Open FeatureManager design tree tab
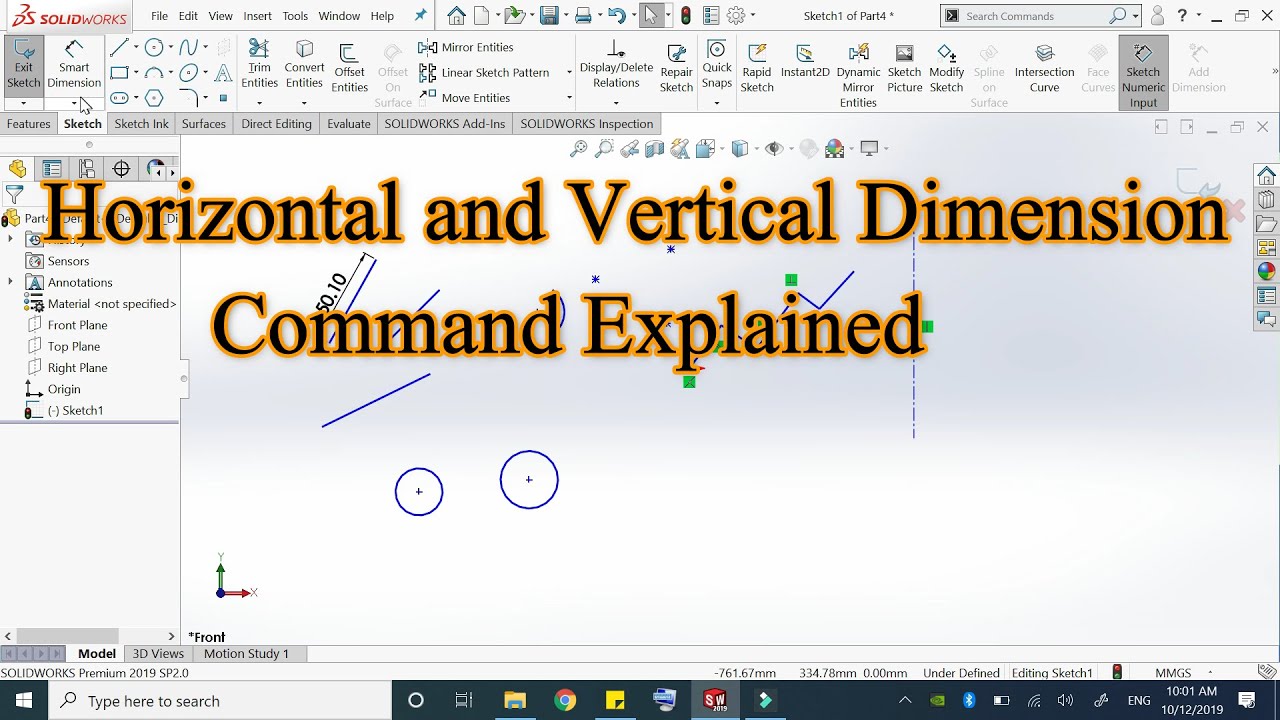 pyautogui.click(x=17, y=169)
